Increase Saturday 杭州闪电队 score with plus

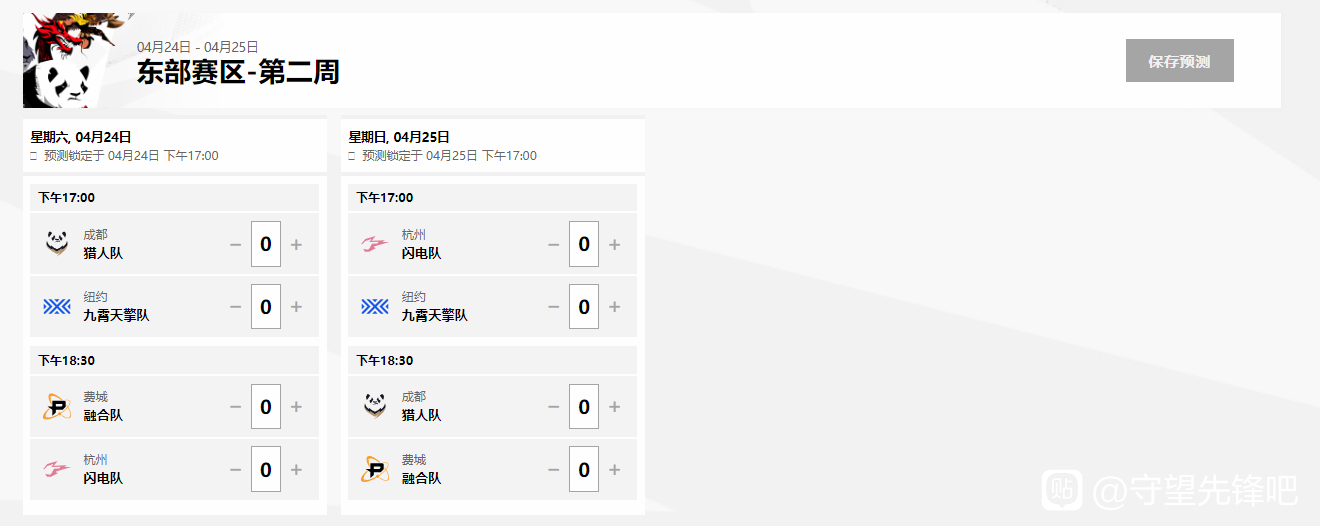[296, 470]
